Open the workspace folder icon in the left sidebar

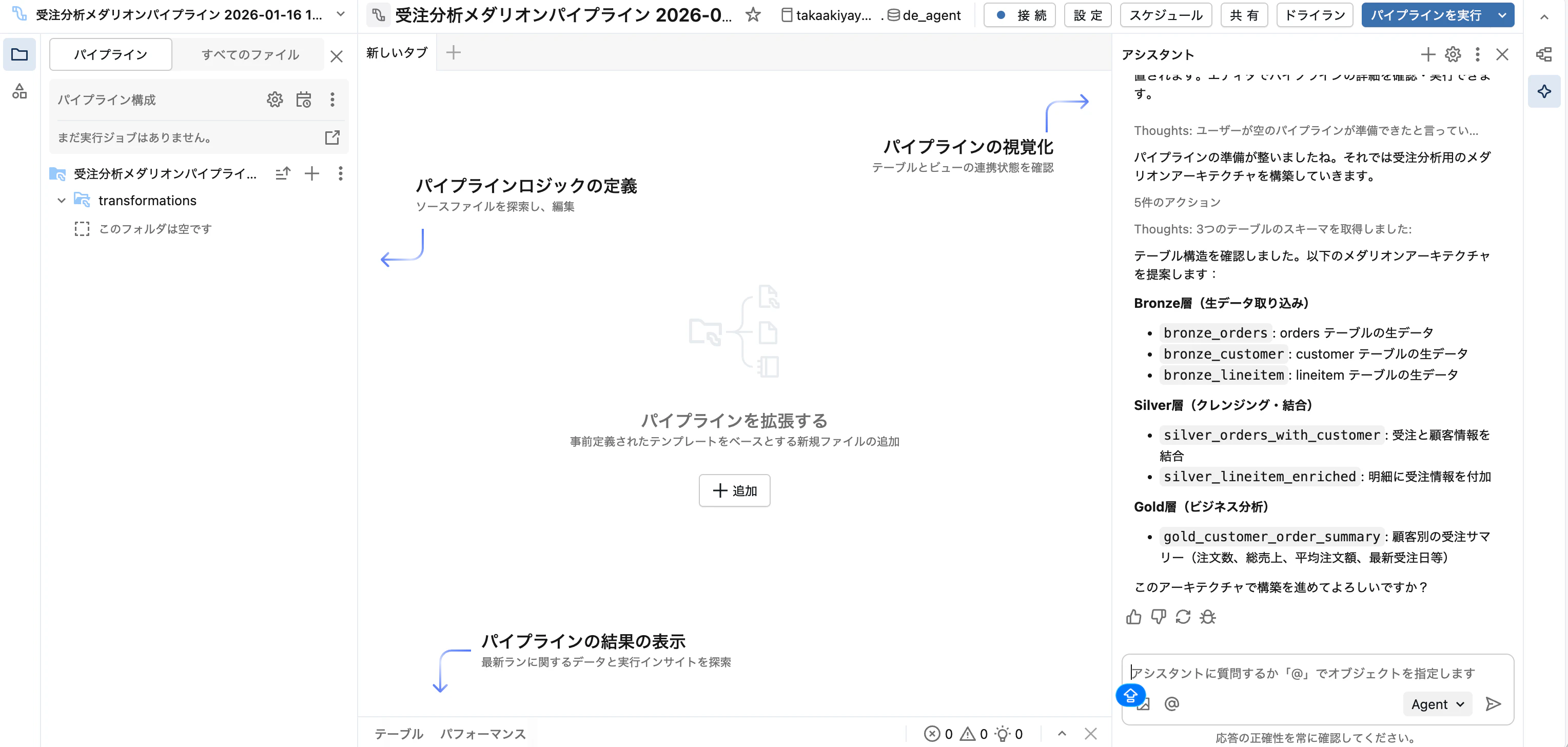pos(19,54)
